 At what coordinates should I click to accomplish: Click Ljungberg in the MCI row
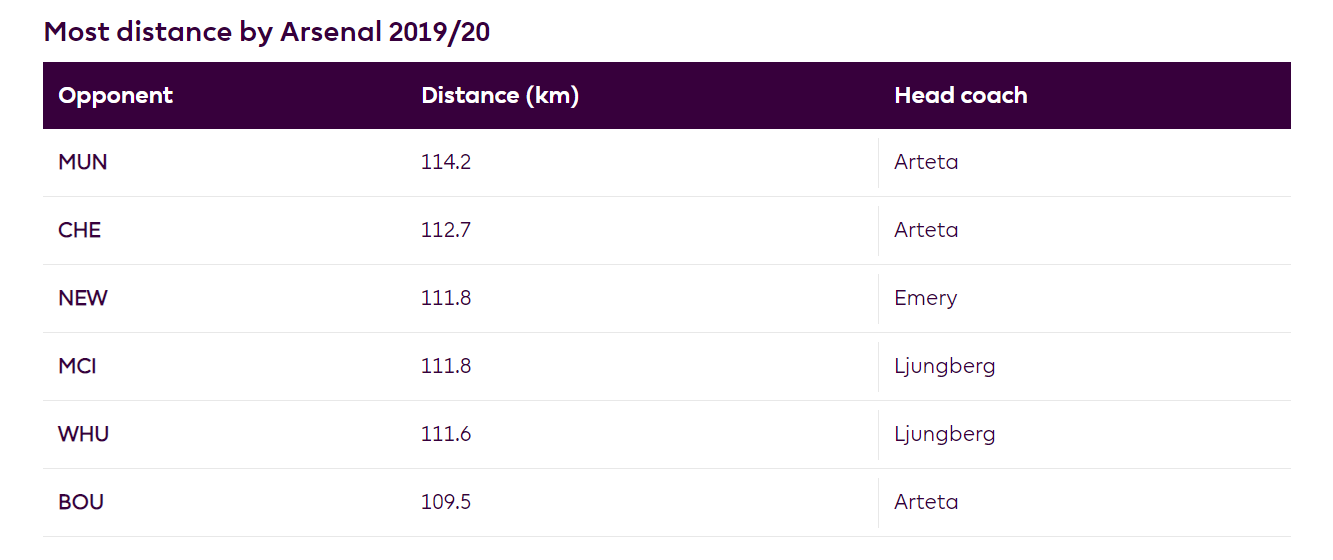click(945, 366)
